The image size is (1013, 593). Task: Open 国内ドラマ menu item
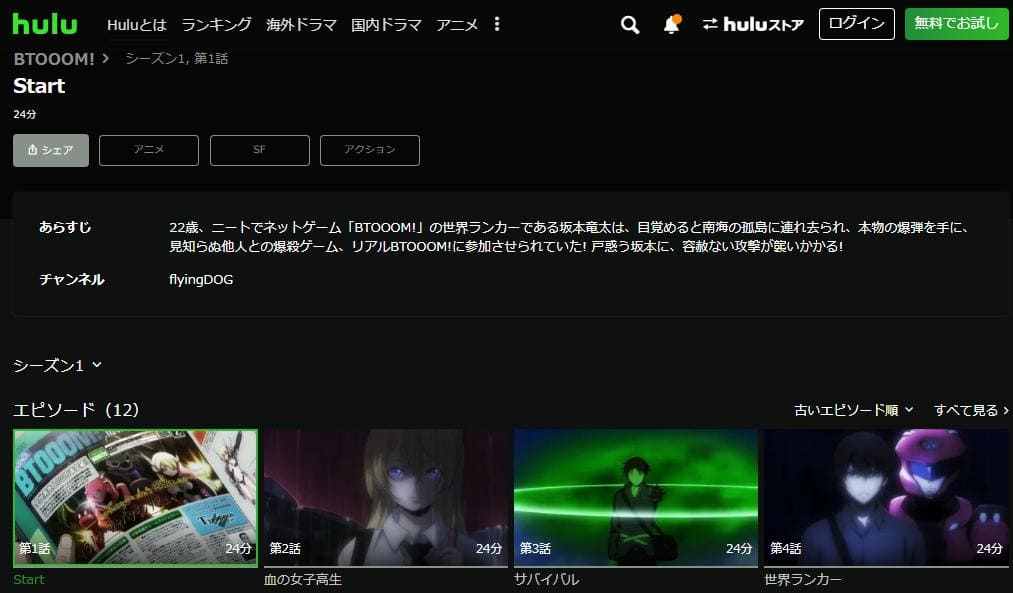(386, 25)
